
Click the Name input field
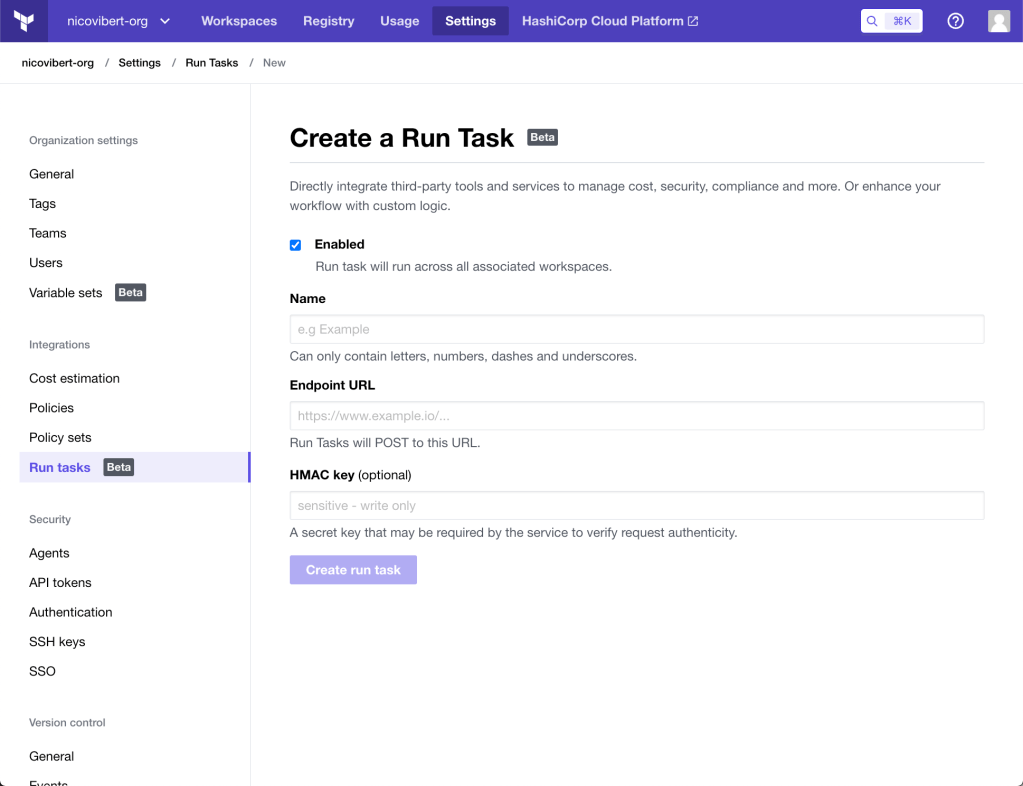click(x=636, y=329)
